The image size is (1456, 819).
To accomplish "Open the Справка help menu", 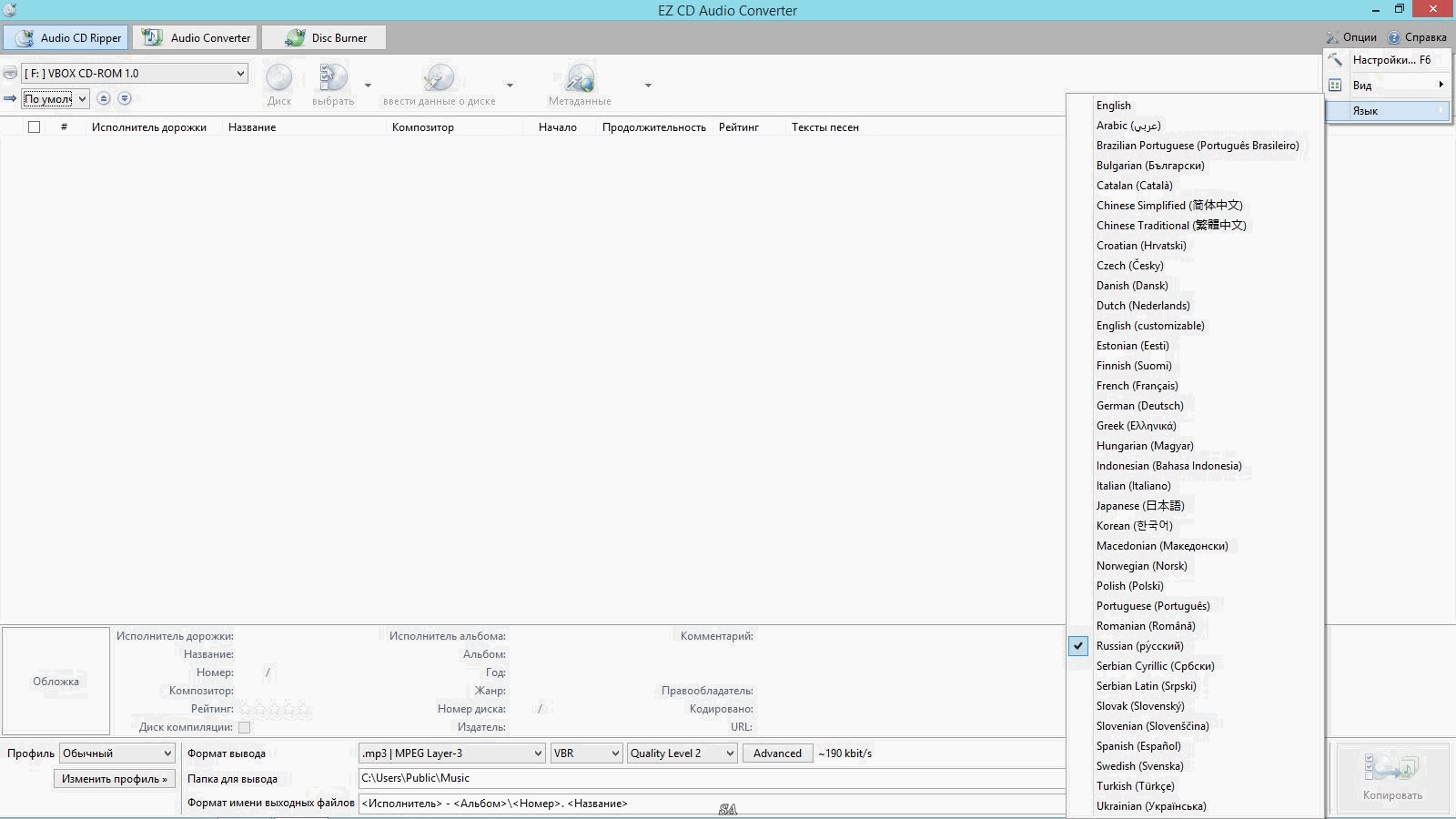I will tap(1417, 37).
